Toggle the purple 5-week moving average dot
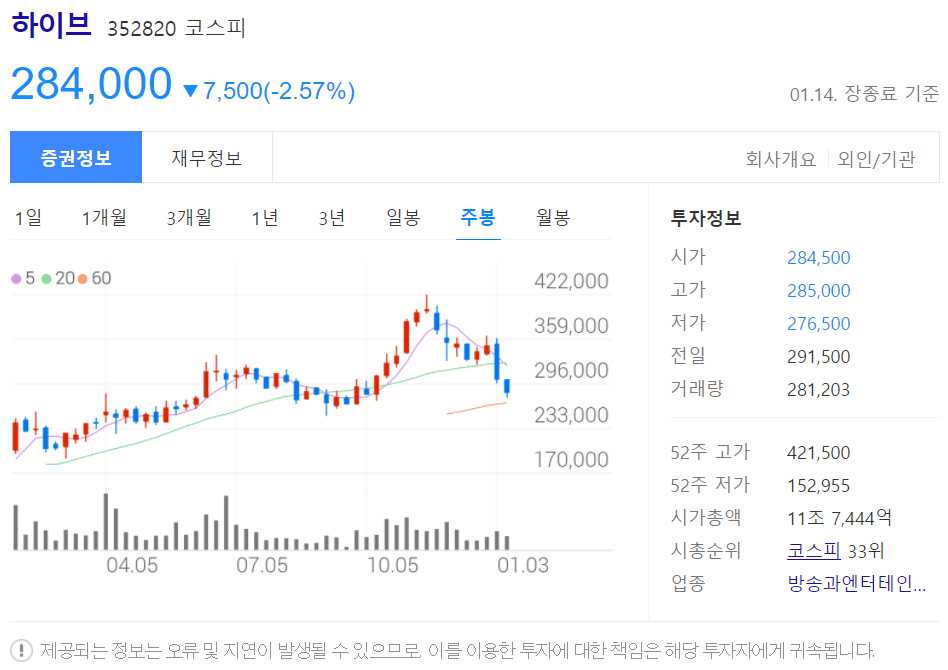Image resolution: width=948 pixels, height=670 pixels. point(15,281)
